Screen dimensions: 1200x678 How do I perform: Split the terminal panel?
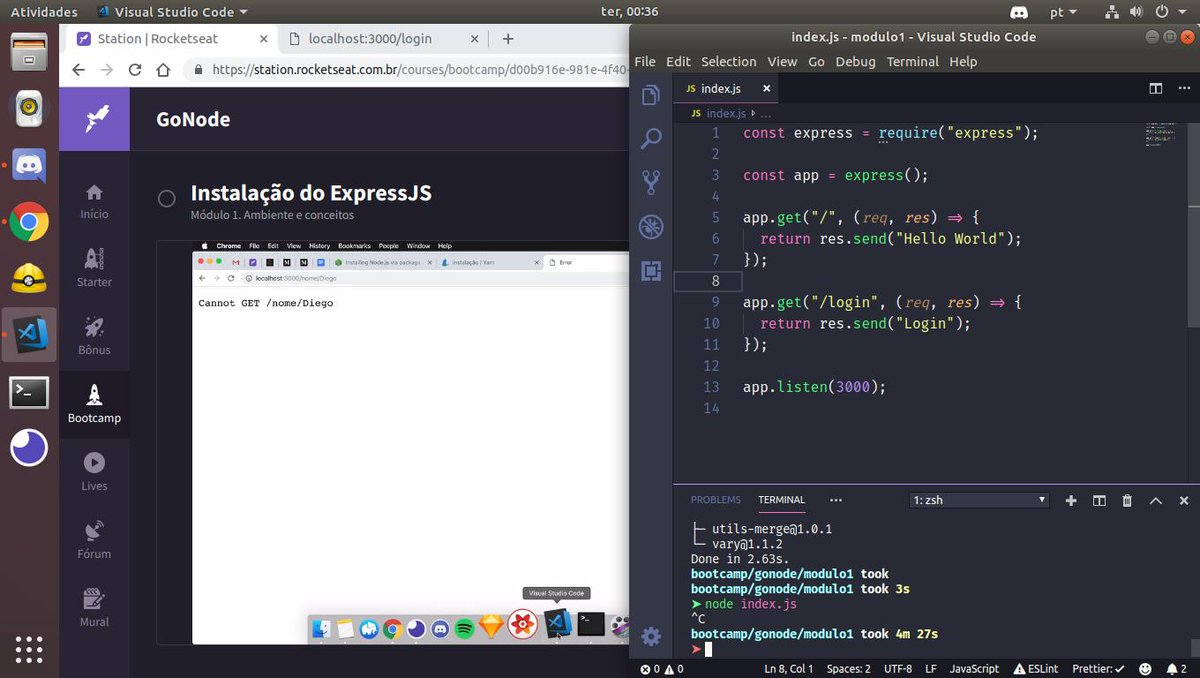pos(1099,500)
